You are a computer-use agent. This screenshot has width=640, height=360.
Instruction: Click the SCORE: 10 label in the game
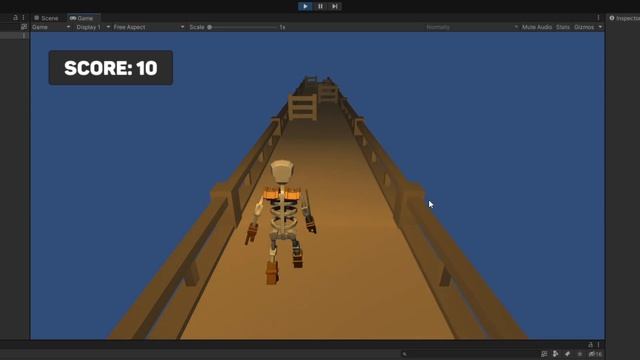point(111,68)
